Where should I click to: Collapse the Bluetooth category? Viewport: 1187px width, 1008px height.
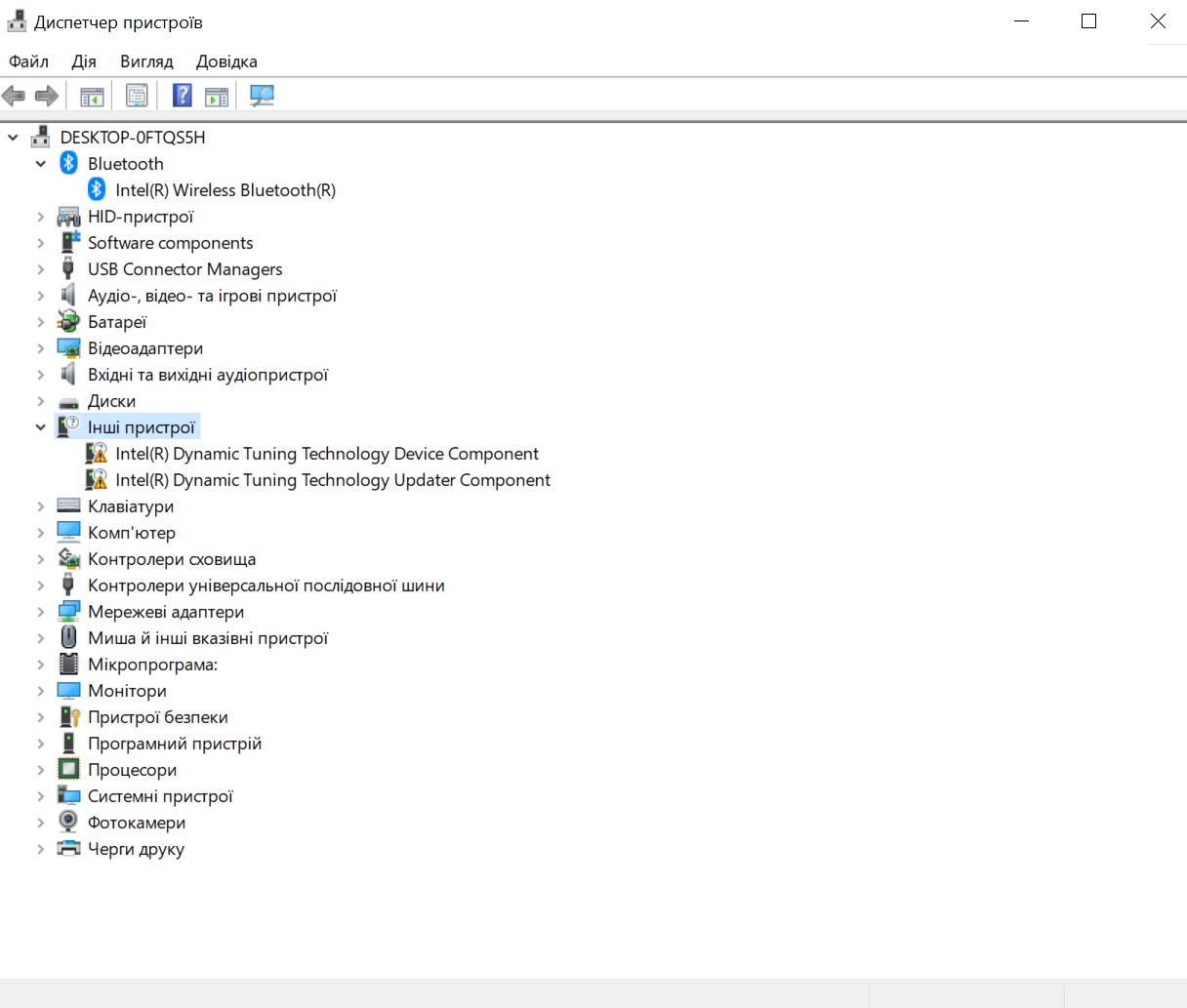41,164
